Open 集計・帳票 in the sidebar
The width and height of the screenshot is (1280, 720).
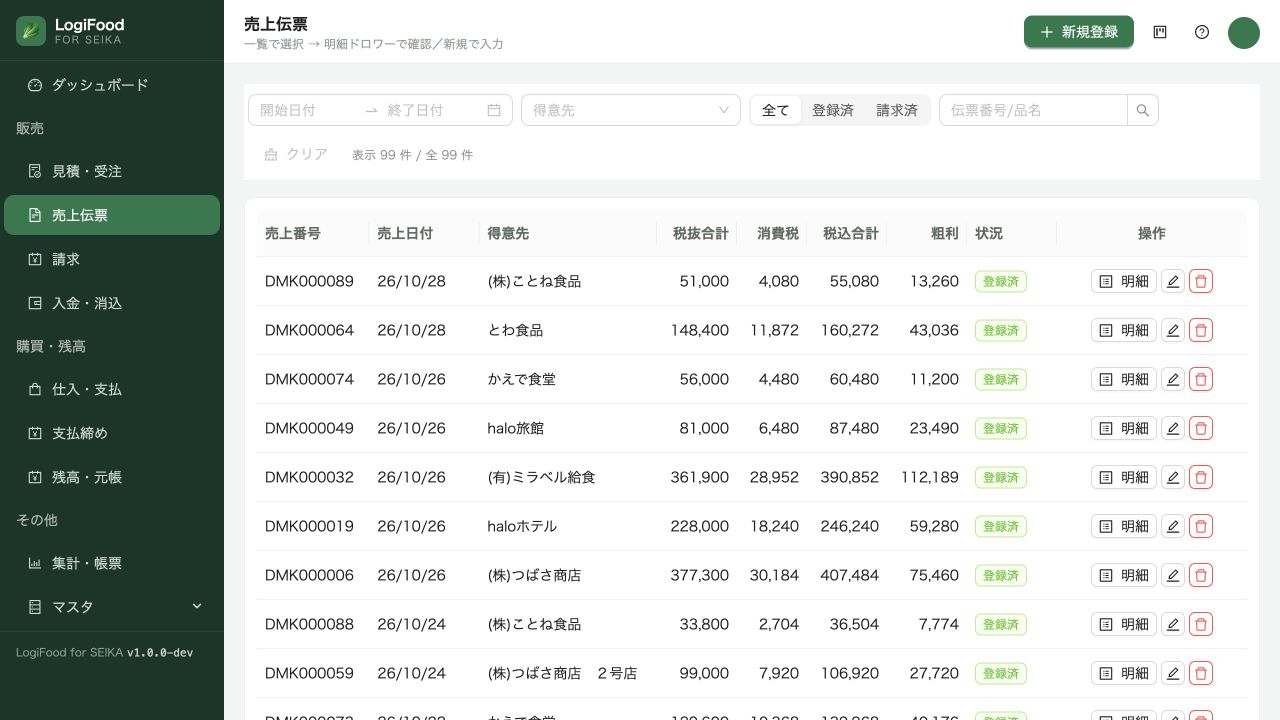point(112,563)
